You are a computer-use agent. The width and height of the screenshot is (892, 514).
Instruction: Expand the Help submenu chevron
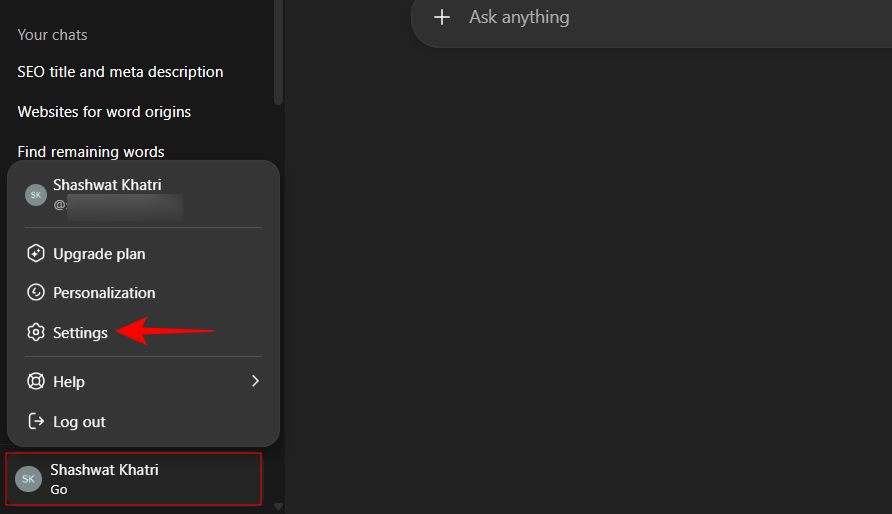[x=255, y=381]
